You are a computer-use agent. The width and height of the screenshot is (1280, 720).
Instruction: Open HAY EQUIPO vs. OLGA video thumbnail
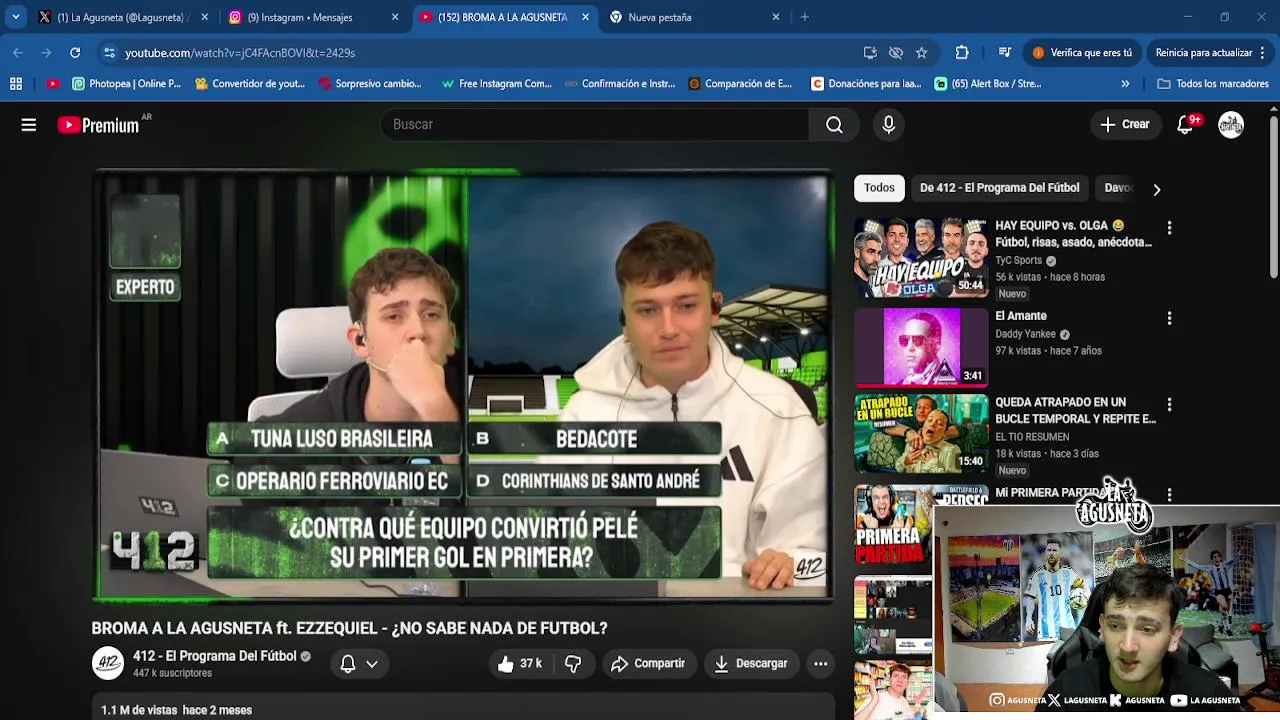(x=921, y=258)
